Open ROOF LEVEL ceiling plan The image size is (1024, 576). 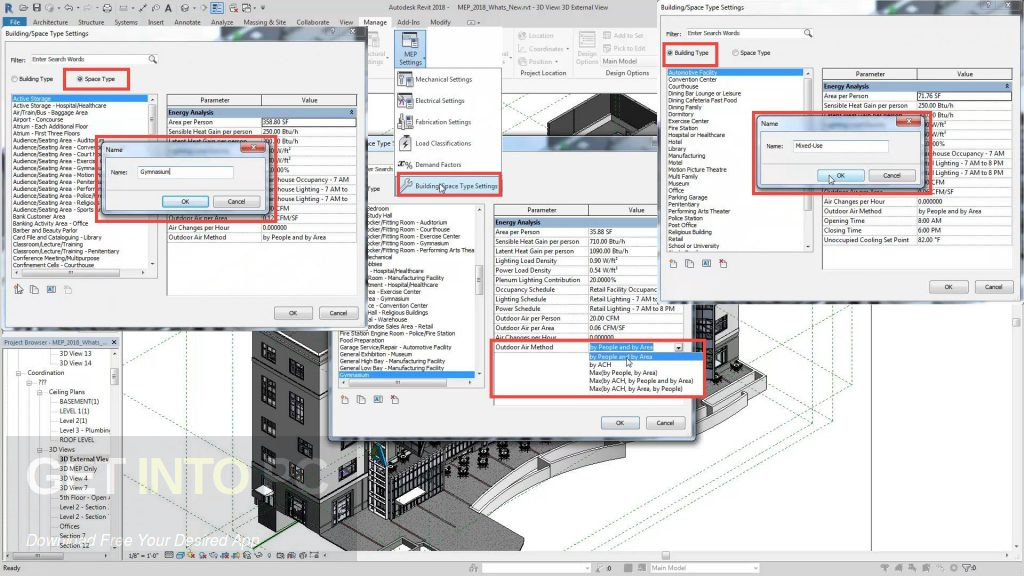coord(77,440)
